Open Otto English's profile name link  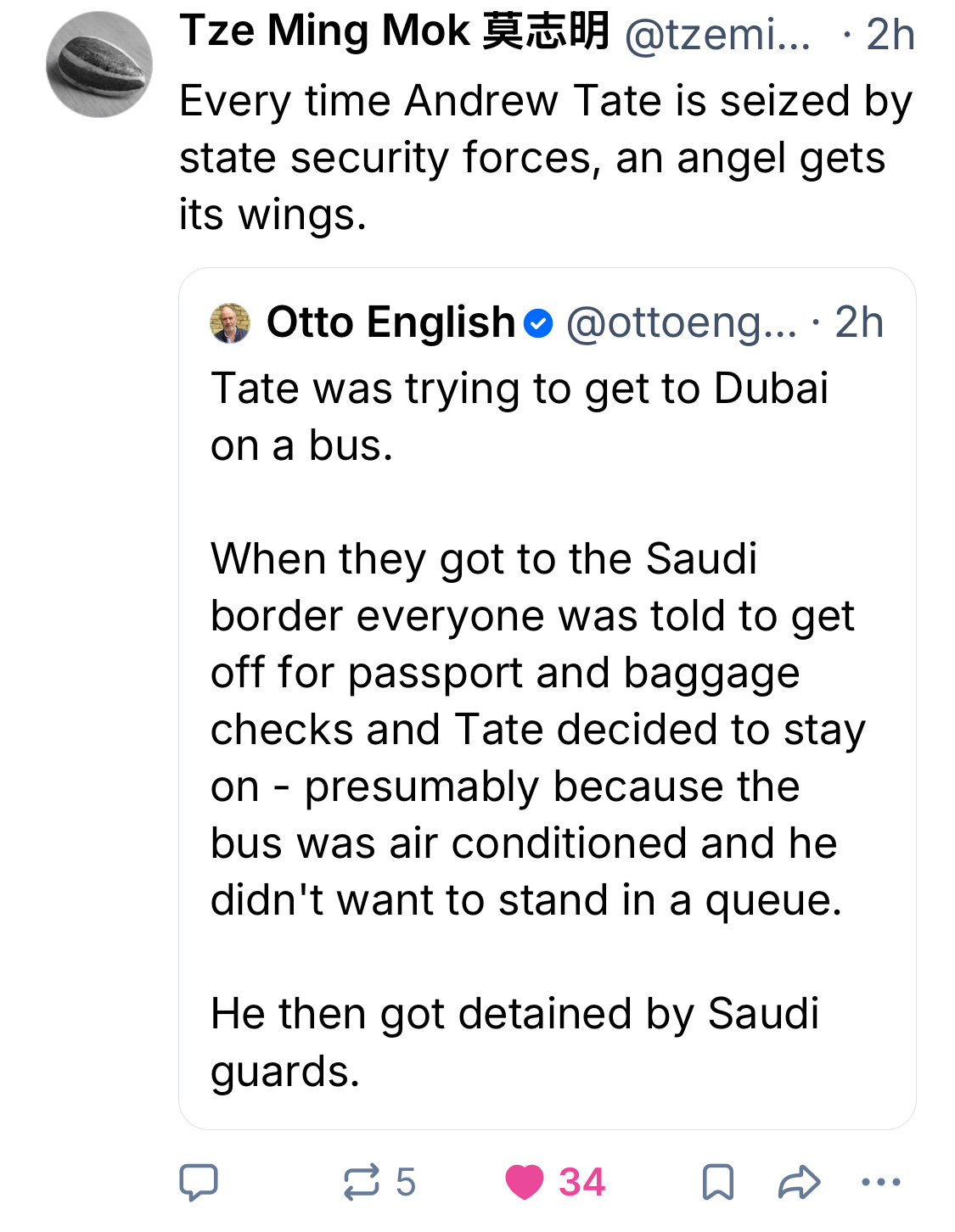[390, 322]
